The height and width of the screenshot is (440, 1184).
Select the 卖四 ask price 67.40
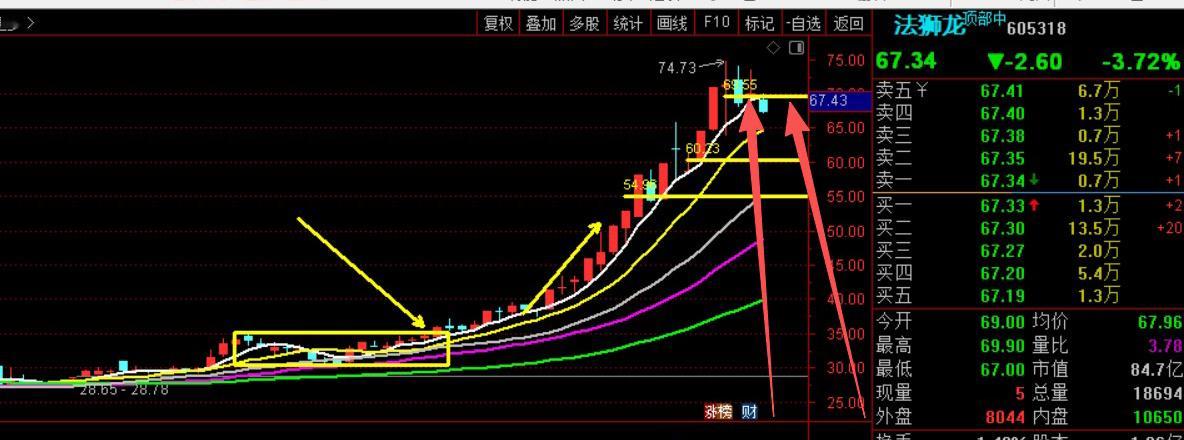click(1002, 114)
